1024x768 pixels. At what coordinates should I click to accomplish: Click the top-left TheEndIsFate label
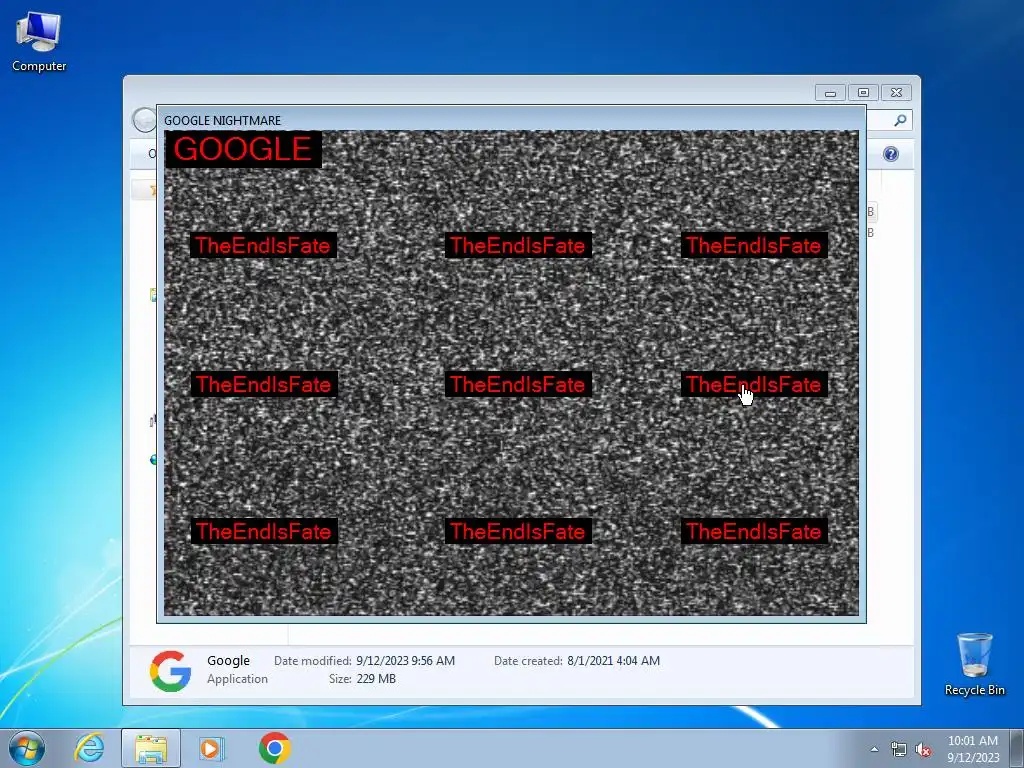(263, 246)
